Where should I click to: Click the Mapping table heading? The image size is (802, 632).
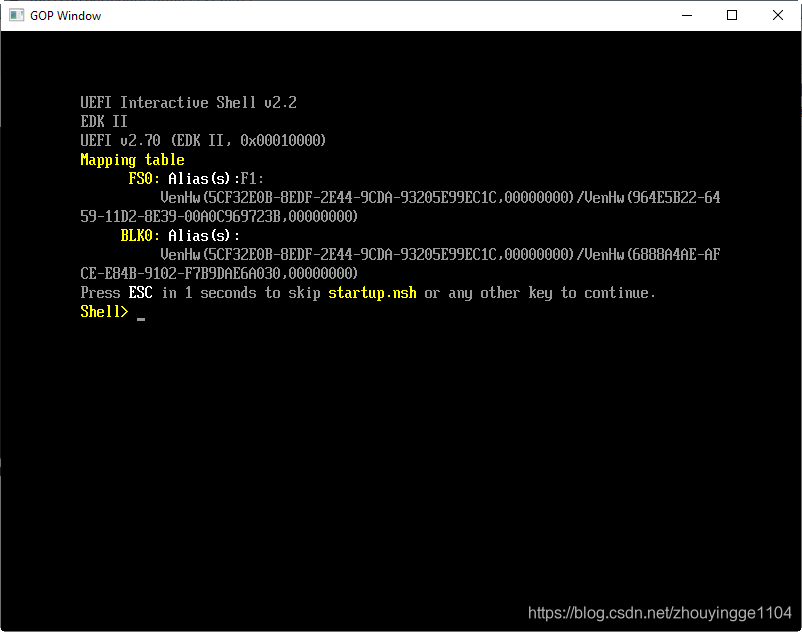pos(131,159)
